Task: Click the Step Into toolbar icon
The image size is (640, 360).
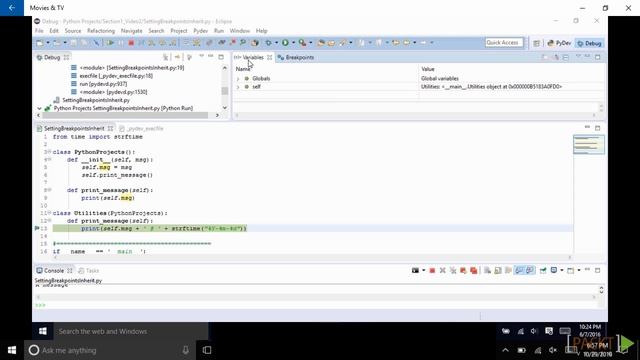Action: (152, 42)
